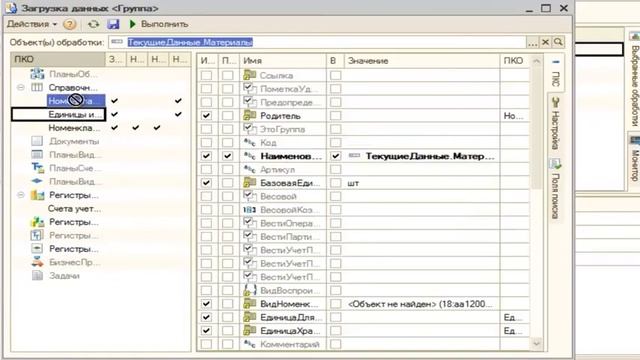Click the Выполнить run button

point(159,24)
